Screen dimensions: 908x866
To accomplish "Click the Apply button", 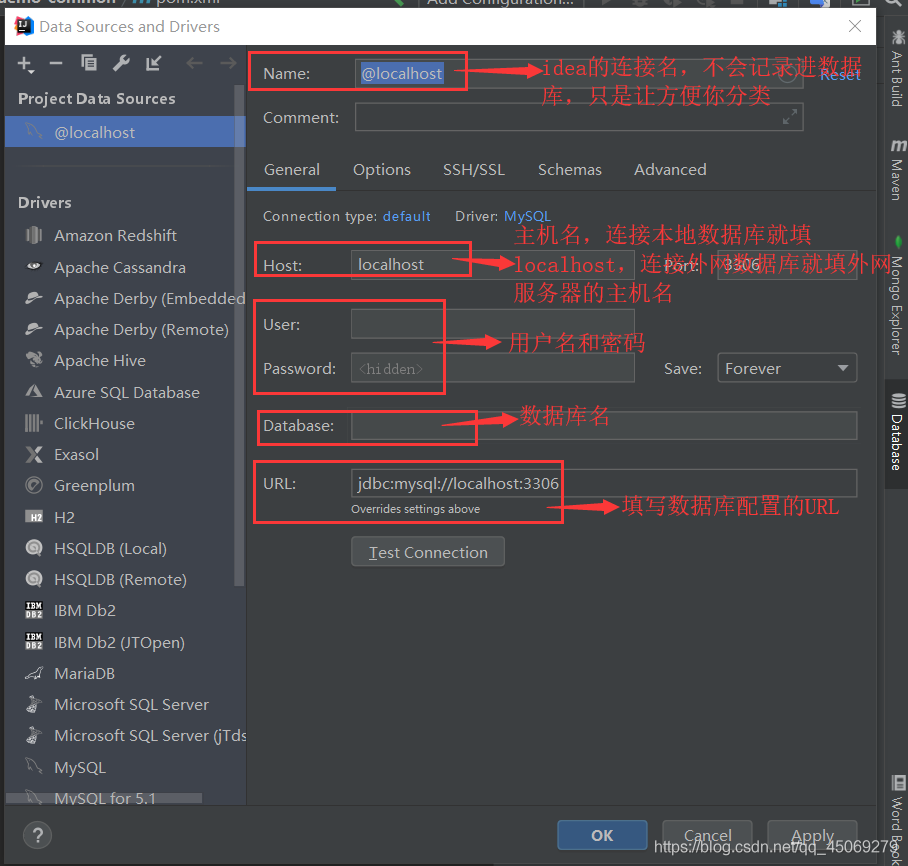I will coord(811,837).
